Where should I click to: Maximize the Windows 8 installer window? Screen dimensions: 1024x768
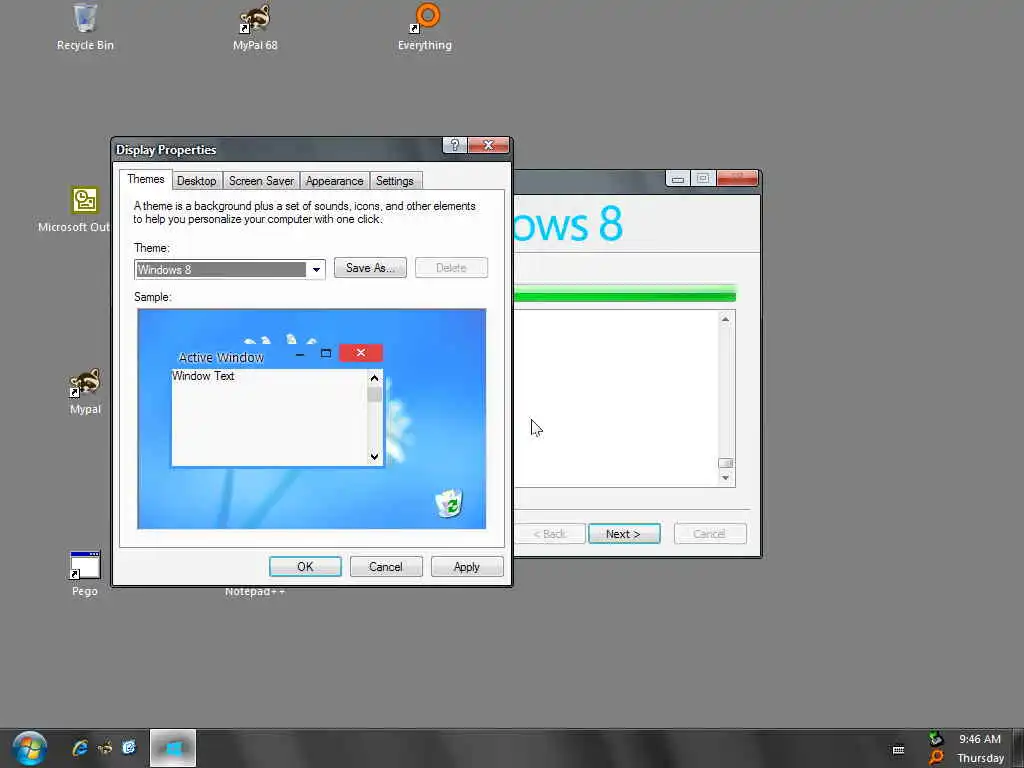[703, 178]
